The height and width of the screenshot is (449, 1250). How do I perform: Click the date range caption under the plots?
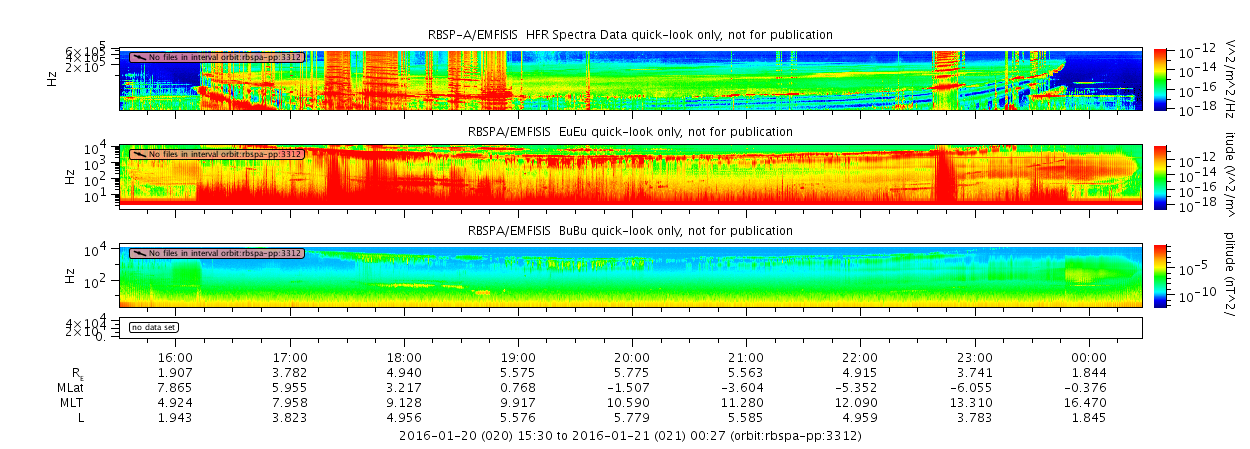[x=630, y=436]
